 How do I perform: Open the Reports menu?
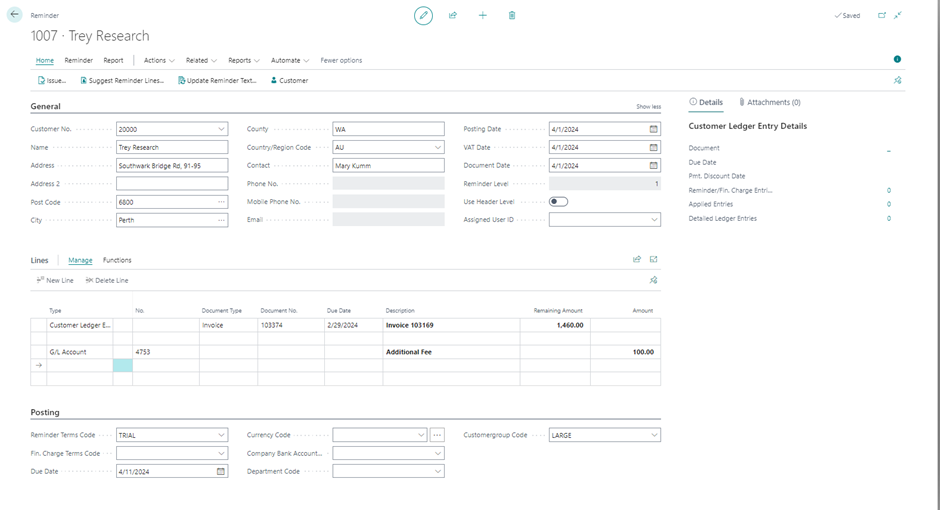243,61
